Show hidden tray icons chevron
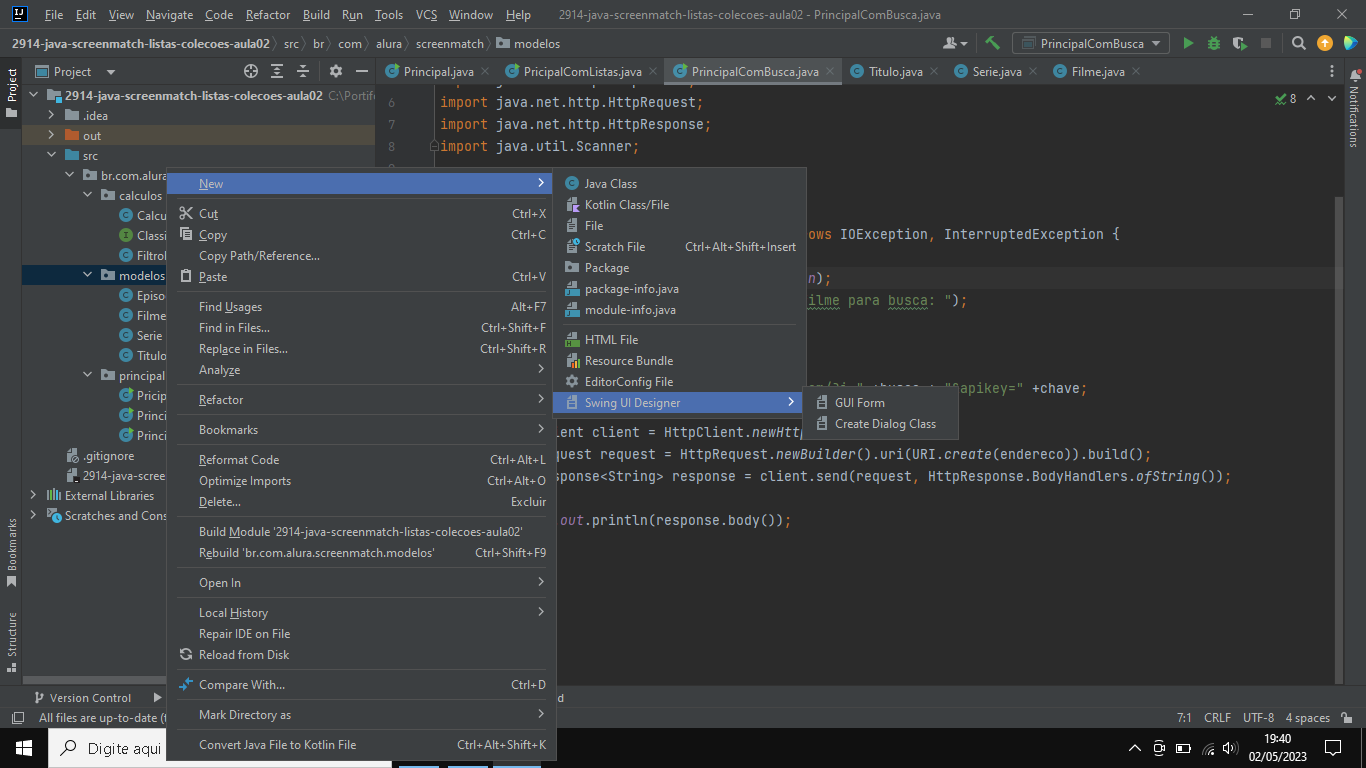Image resolution: width=1366 pixels, height=768 pixels. click(1135, 748)
